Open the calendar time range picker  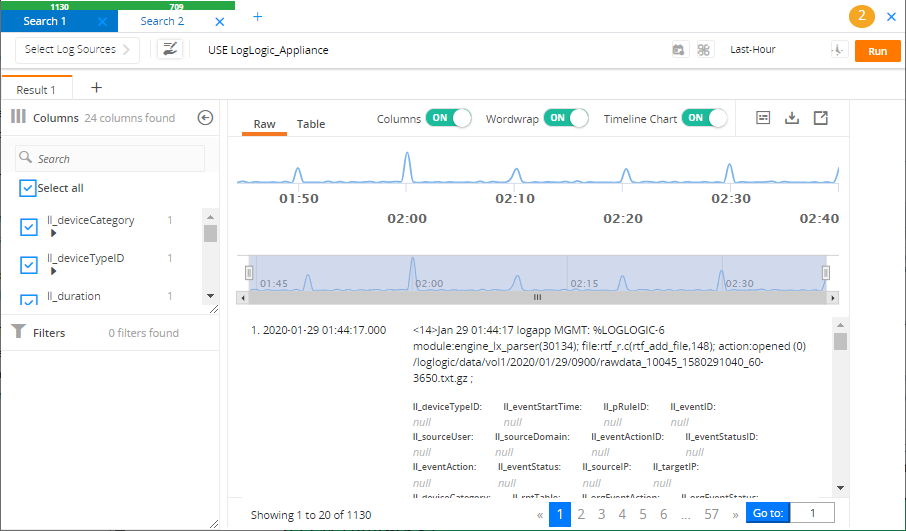pos(678,50)
